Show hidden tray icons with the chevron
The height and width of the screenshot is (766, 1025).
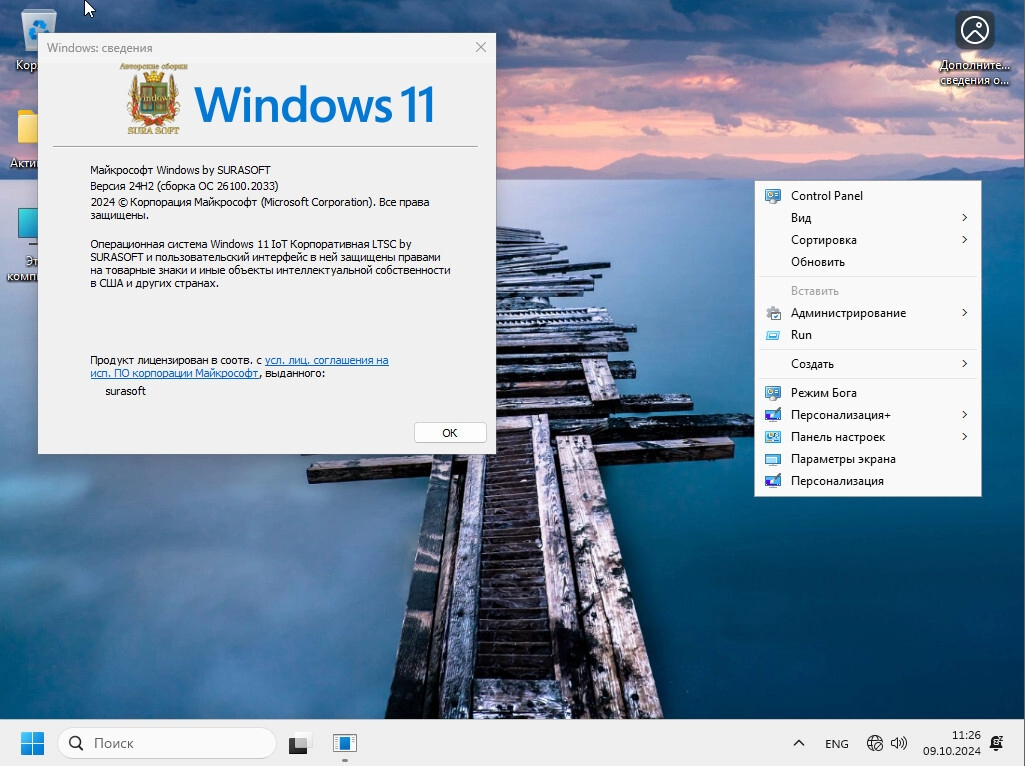[798, 743]
